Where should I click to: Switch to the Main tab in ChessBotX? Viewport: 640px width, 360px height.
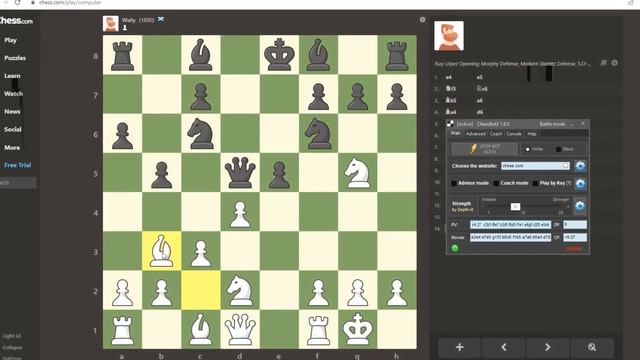tap(456, 133)
